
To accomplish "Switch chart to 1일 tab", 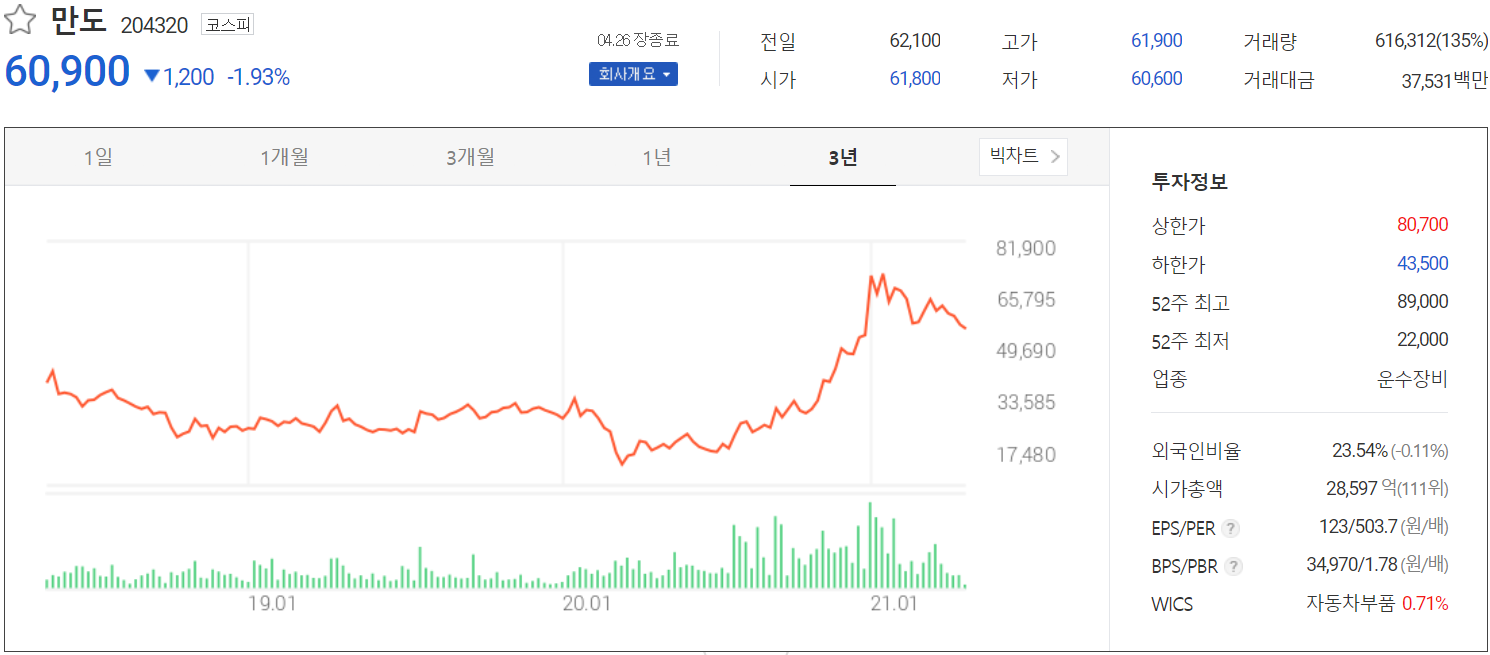I will click(x=98, y=157).
